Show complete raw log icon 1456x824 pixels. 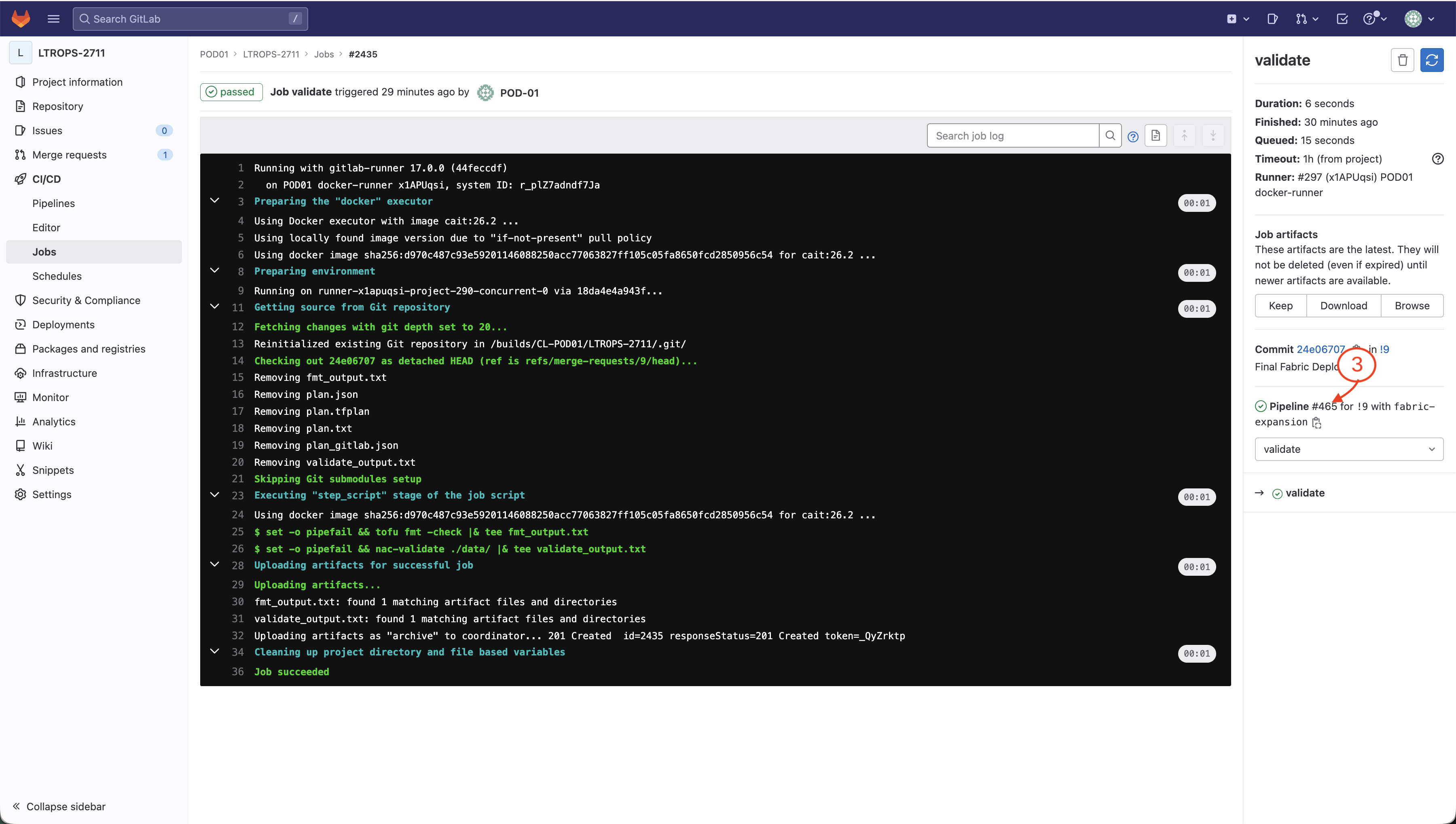click(1155, 136)
